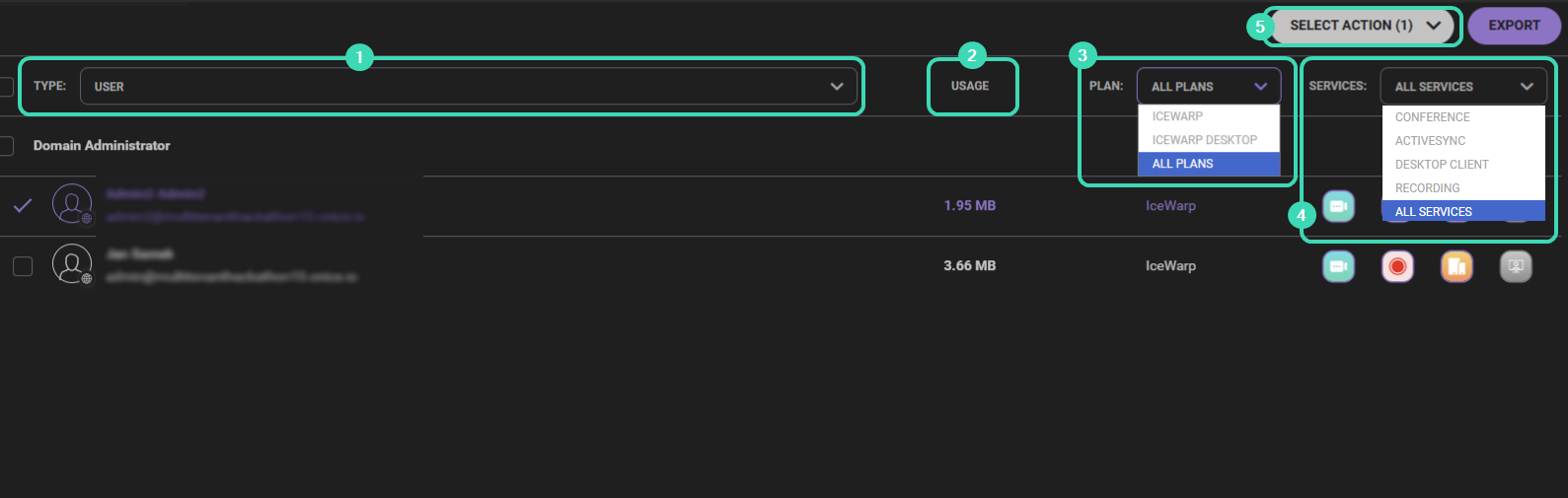Open the Type dropdown showing USER
This screenshot has width=1568, height=498.
[469, 86]
